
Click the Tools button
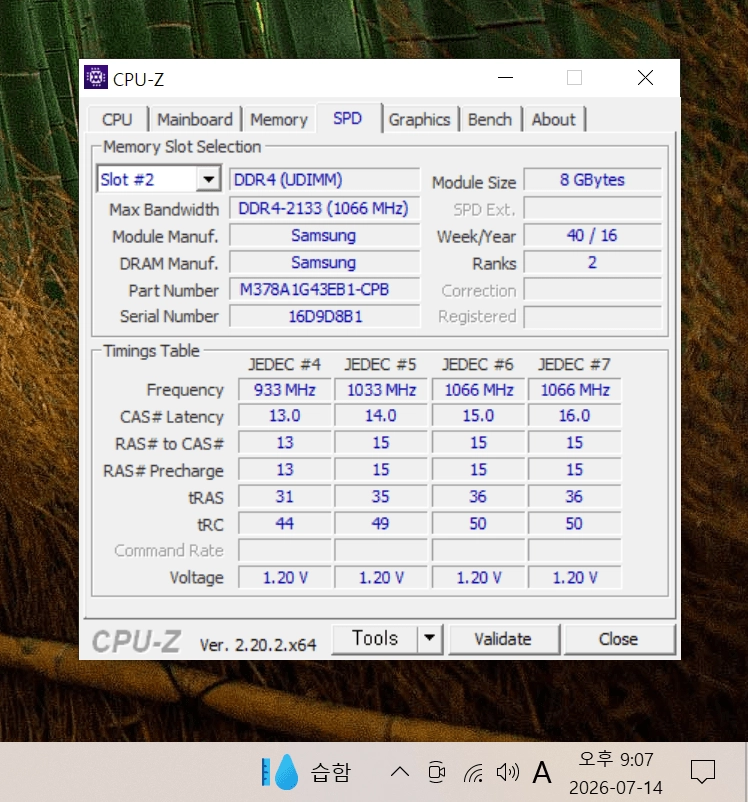tap(375, 638)
